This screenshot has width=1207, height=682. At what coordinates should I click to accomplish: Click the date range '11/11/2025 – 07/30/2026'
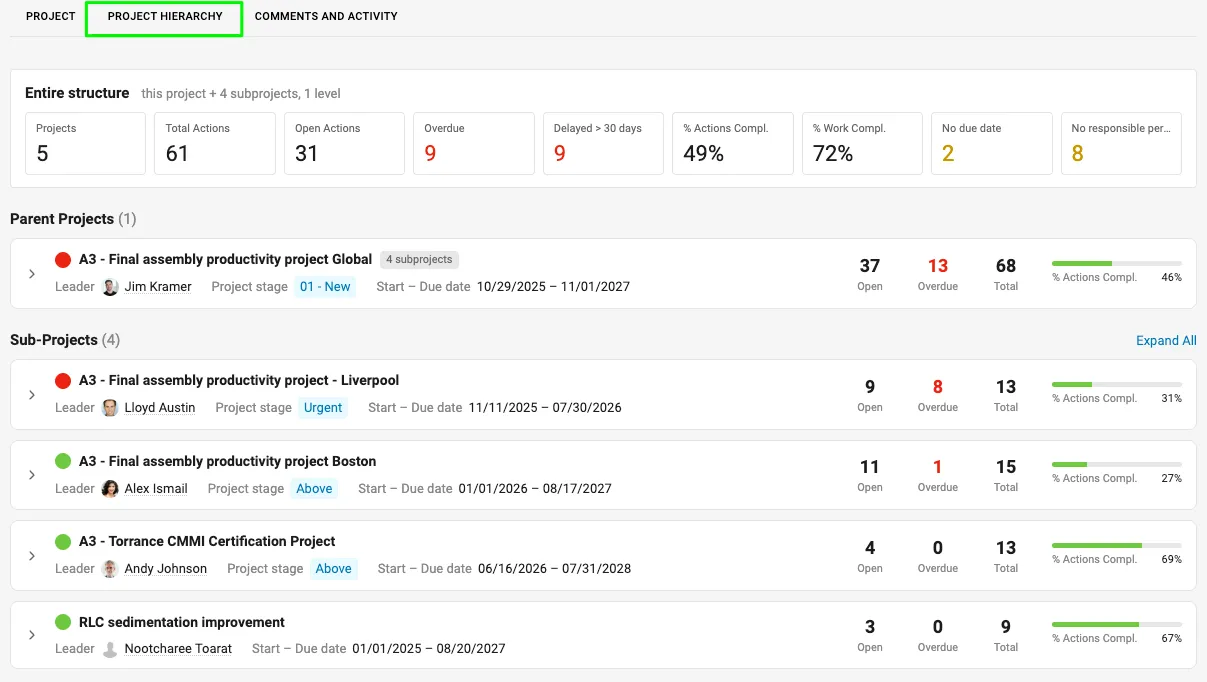tap(545, 408)
